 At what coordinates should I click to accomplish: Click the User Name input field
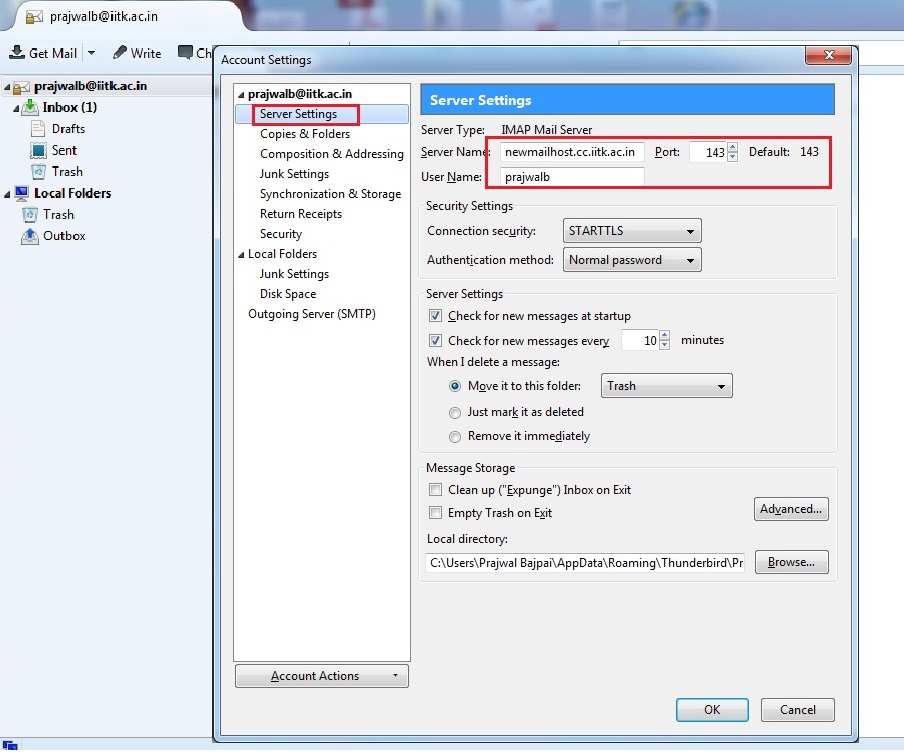tap(572, 177)
